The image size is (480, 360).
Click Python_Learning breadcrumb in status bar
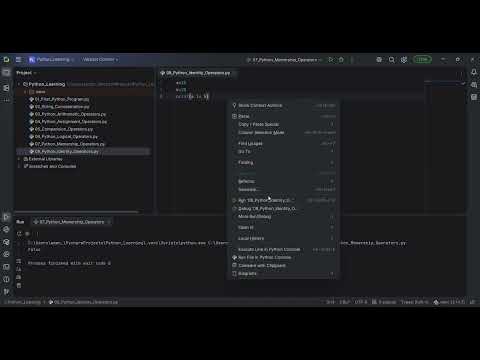tap(23, 302)
